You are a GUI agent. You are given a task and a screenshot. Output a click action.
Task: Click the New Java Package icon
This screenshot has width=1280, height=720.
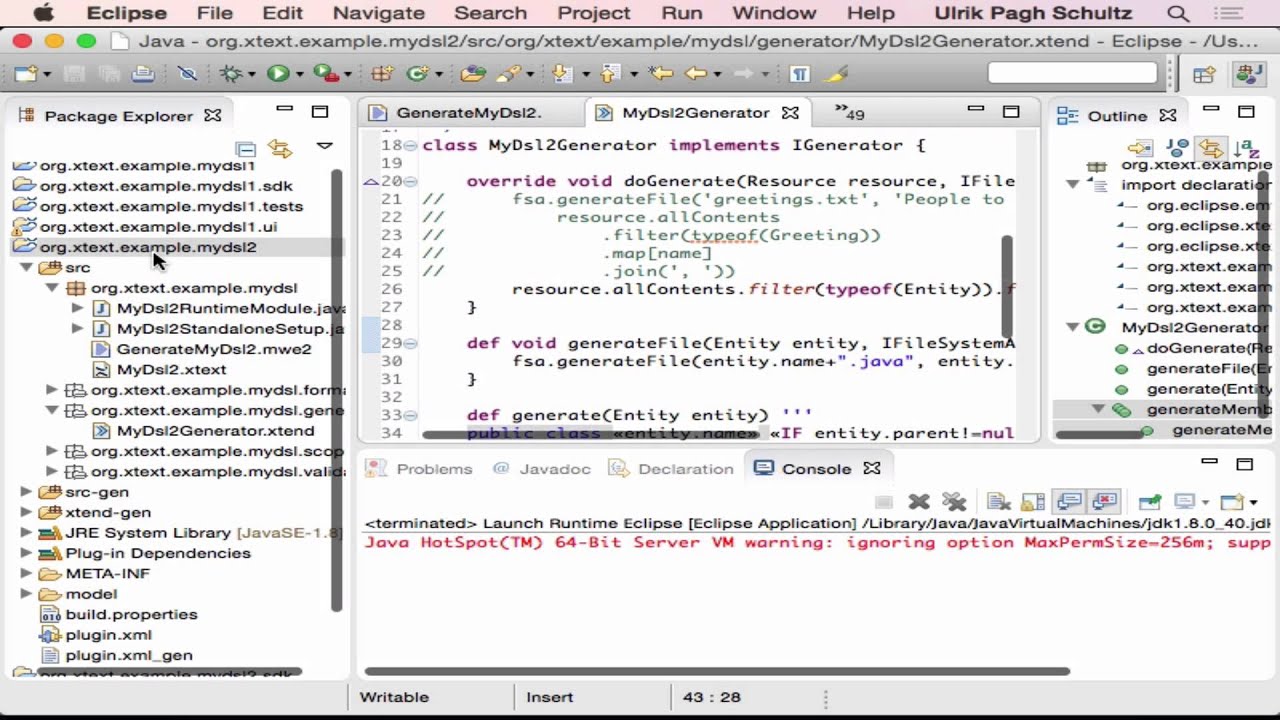pyautogui.click(x=382, y=74)
